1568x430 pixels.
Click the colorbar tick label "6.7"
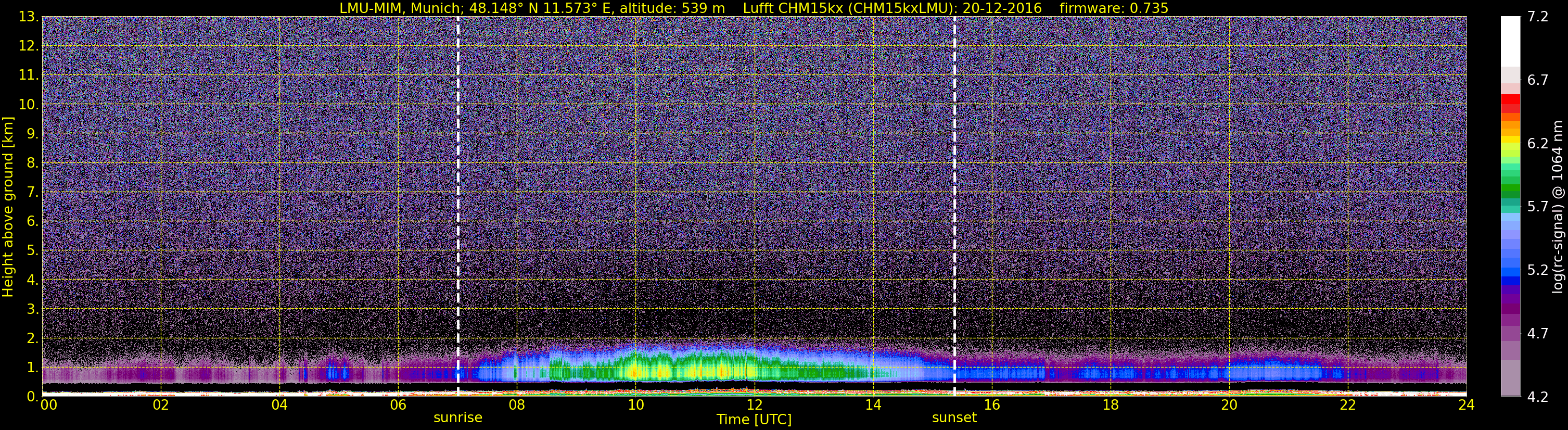pos(1538,80)
